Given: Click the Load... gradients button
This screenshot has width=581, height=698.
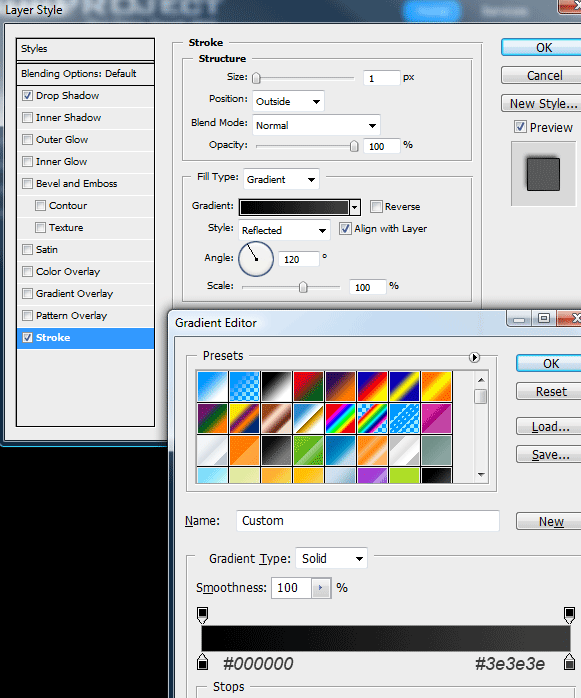Looking at the screenshot, I should pyautogui.click(x=549, y=426).
